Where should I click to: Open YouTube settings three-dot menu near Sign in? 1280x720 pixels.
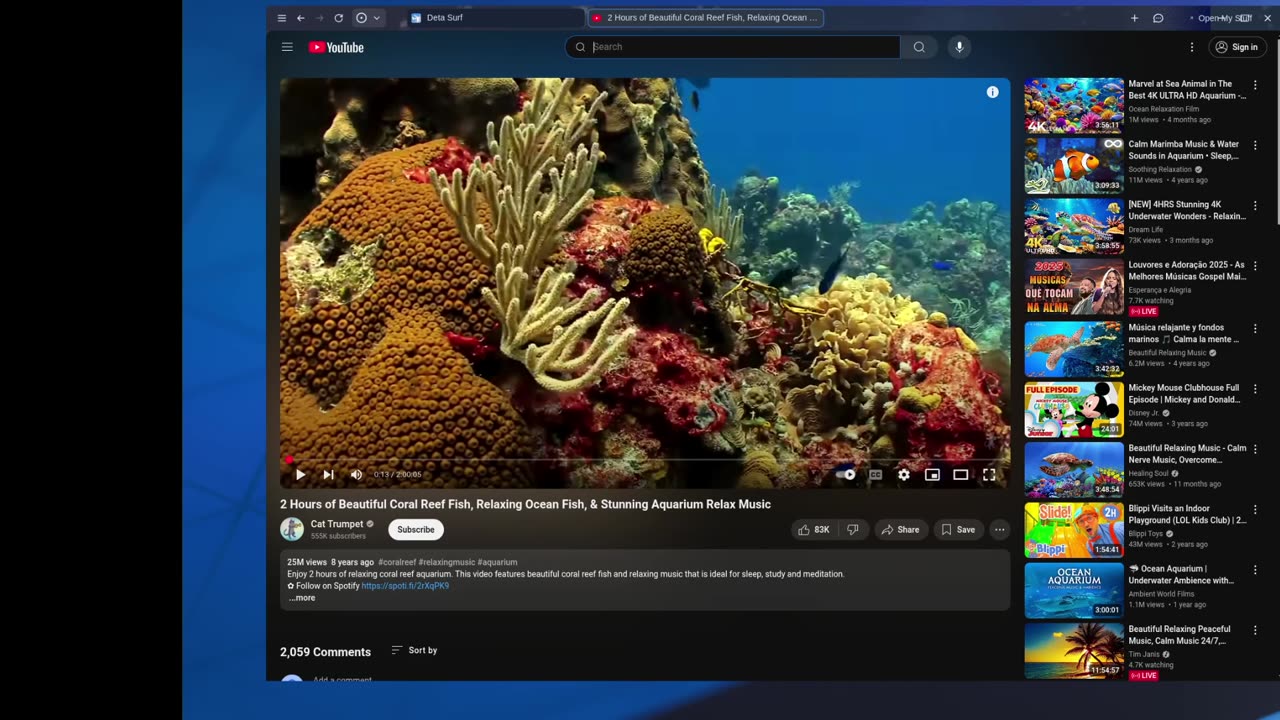pyautogui.click(x=1191, y=47)
